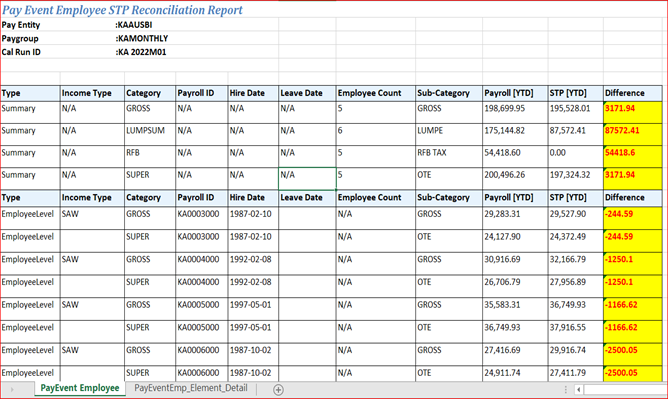The image size is (668, 399).
Task: Select the STP [YTD] value 0.00
Action: (575, 157)
